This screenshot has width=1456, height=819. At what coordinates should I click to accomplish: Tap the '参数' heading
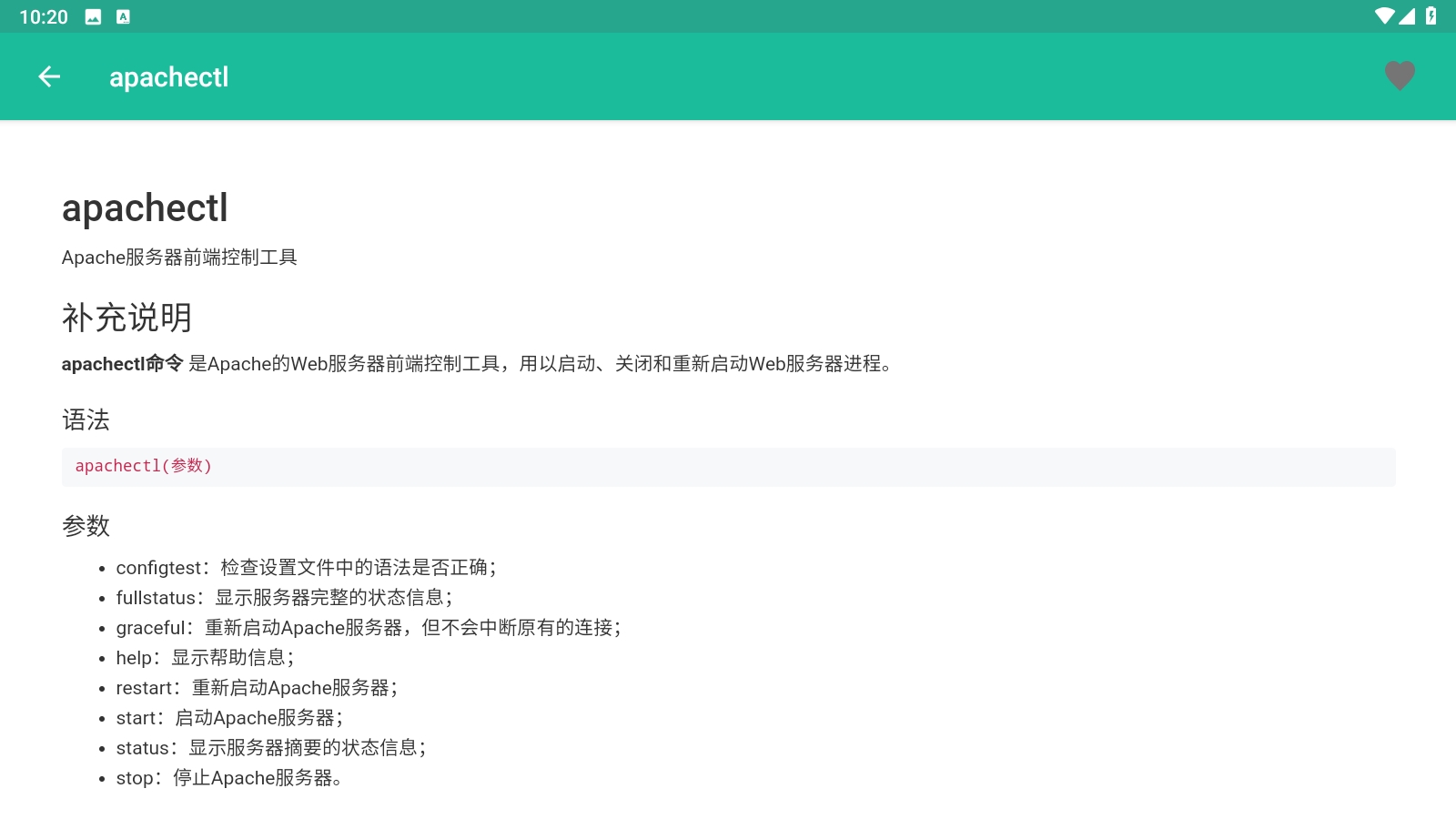coord(86,525)
